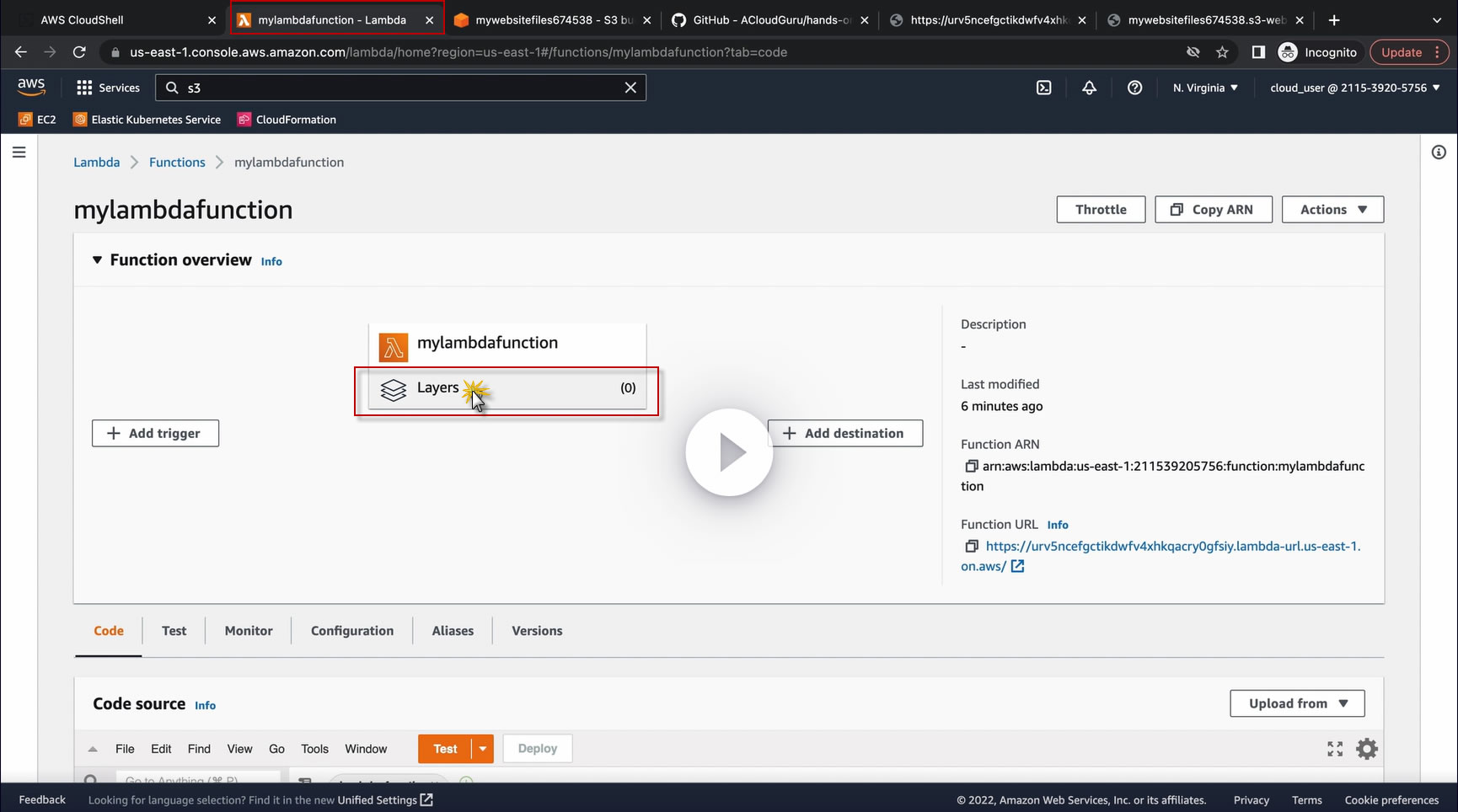Open EC2 bookmark shortcut
The width and height of the screenshot is (1458, 812).
[x=38, y=120]
